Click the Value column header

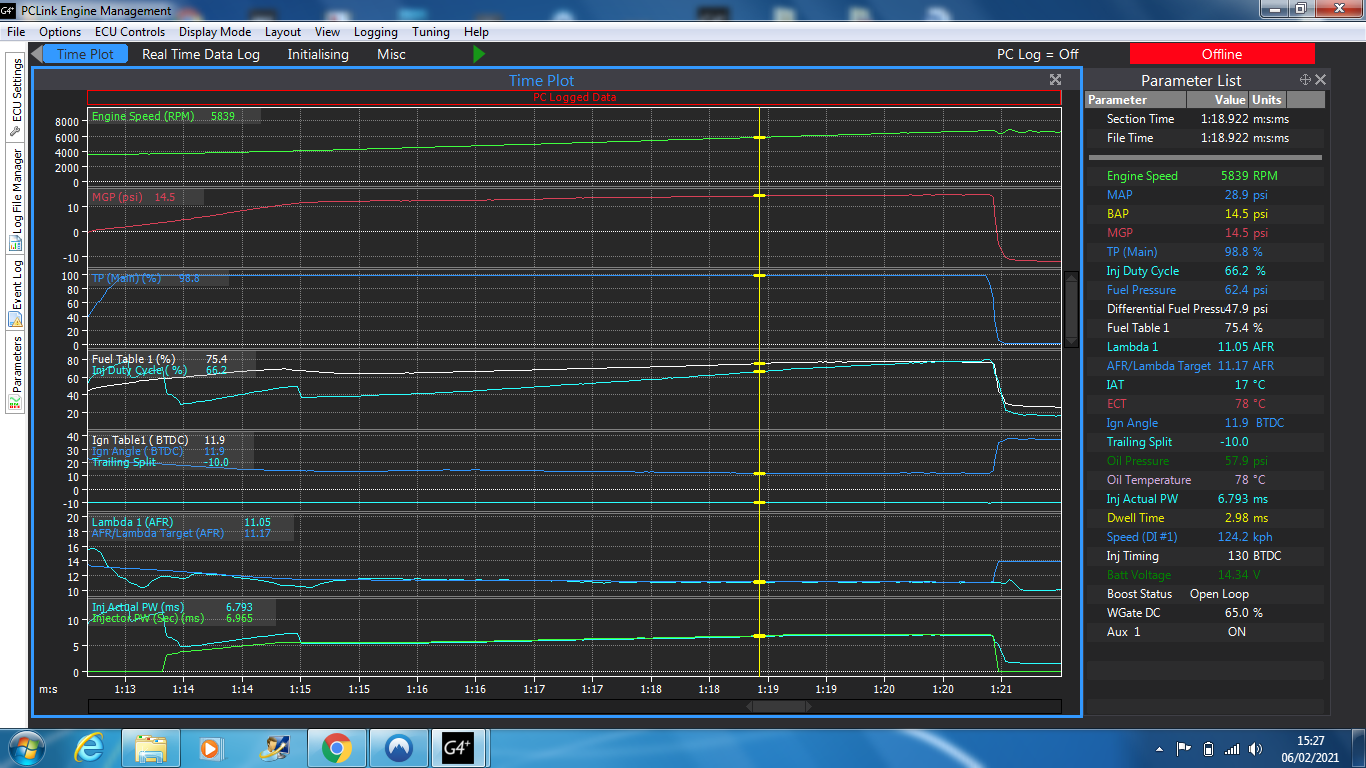click(1218, 100)
